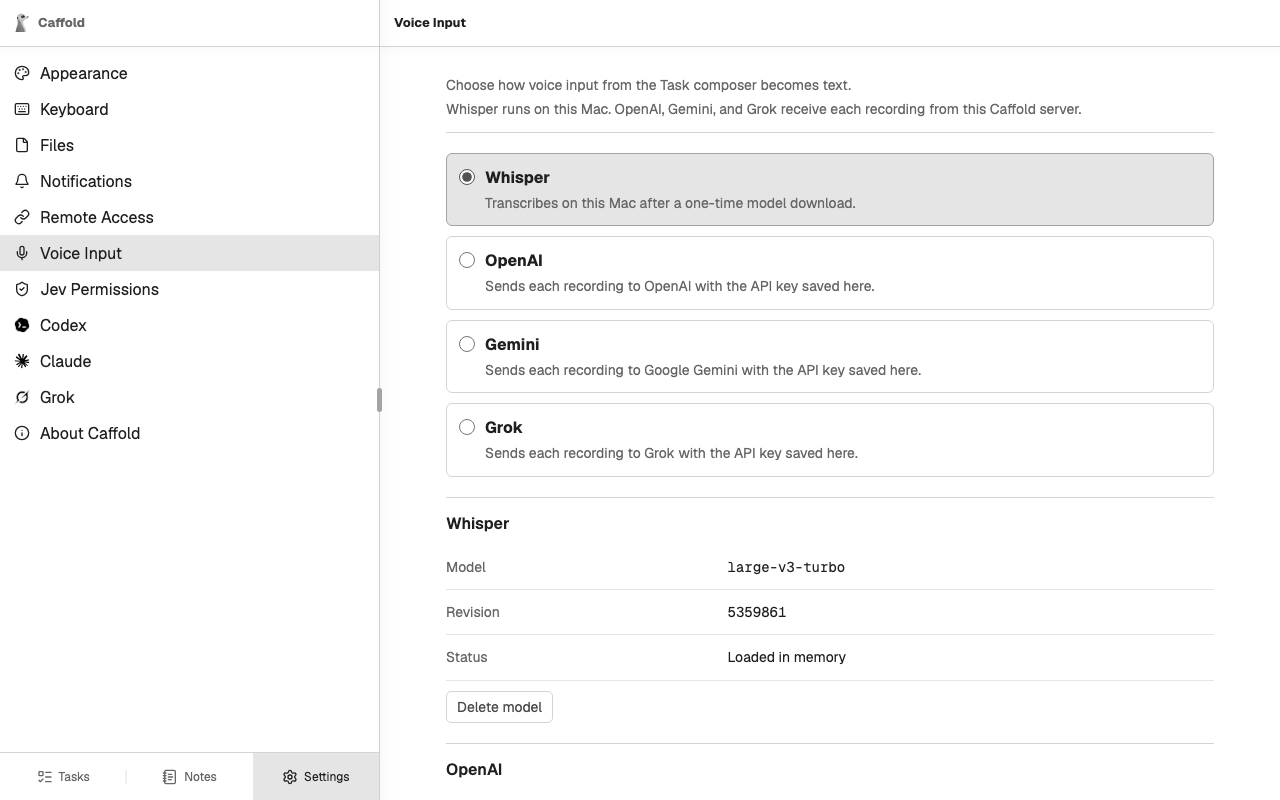
Task: Click the About Caffold info icon
Action: point(22,433)
